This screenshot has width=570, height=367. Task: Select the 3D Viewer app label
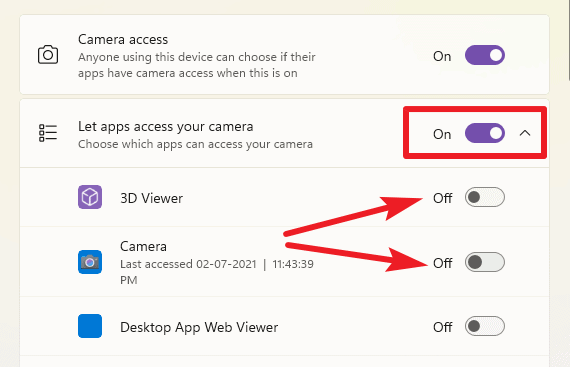coord(152,198)
